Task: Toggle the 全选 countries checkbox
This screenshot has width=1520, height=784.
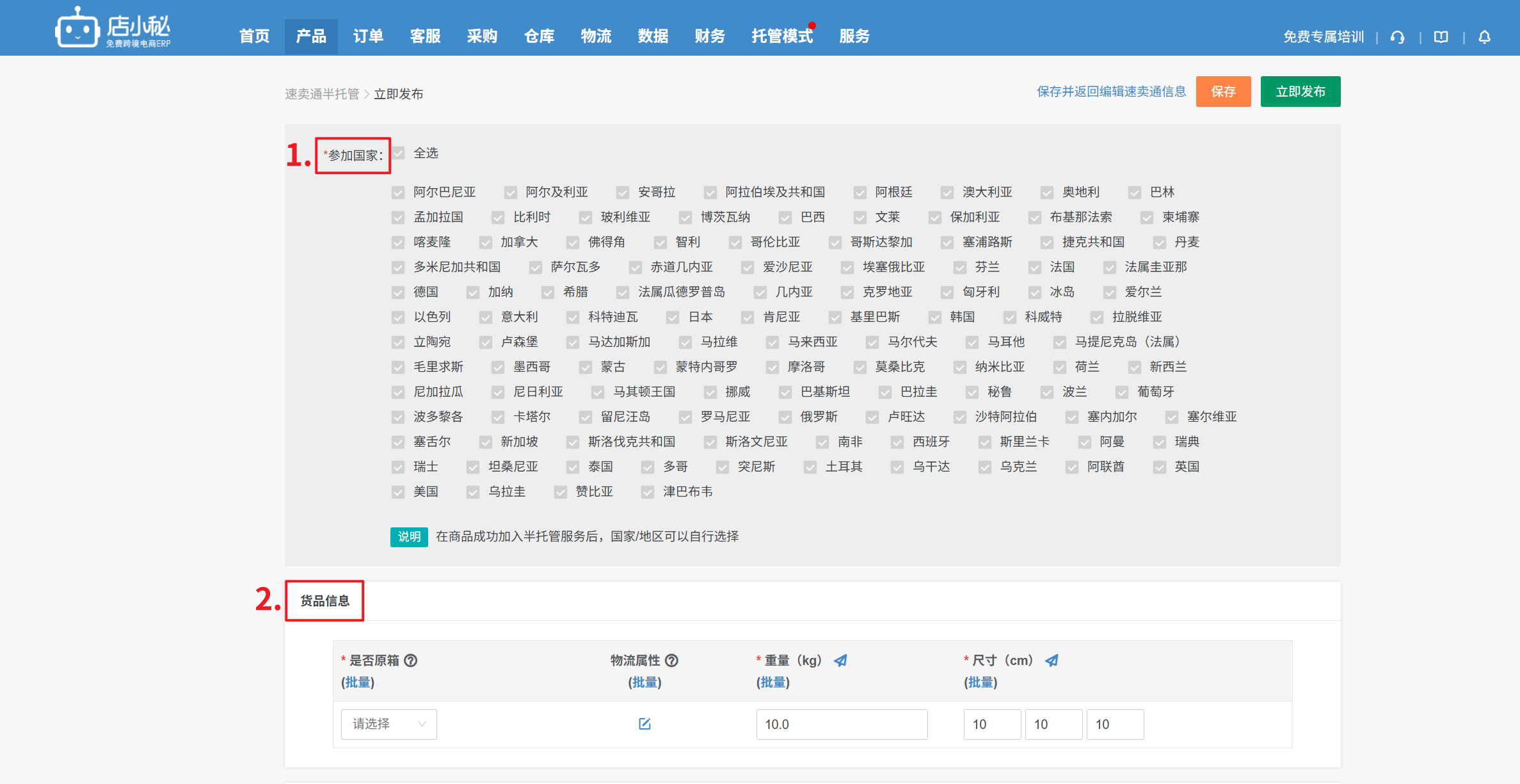Action: pos(399,153)
